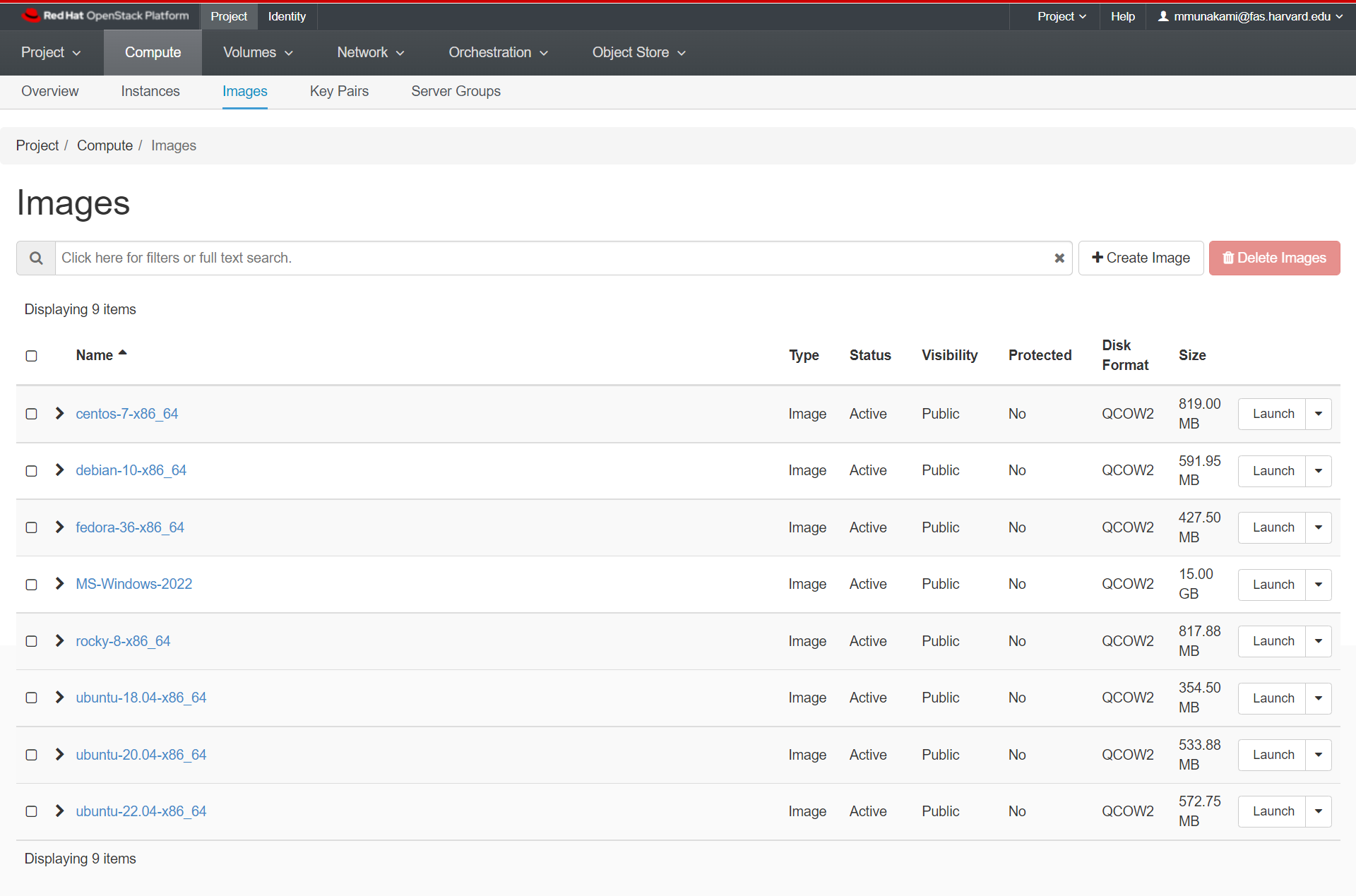Screen dimensions: 1356x896
Task: Open the Object Store menu
Action: pyautogui.click(x=639, y=52)
